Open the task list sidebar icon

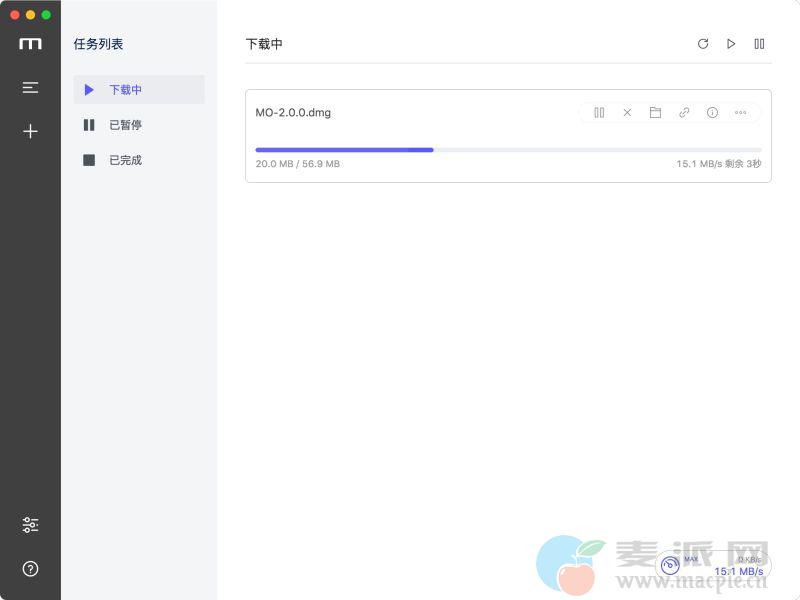(30, 88)
